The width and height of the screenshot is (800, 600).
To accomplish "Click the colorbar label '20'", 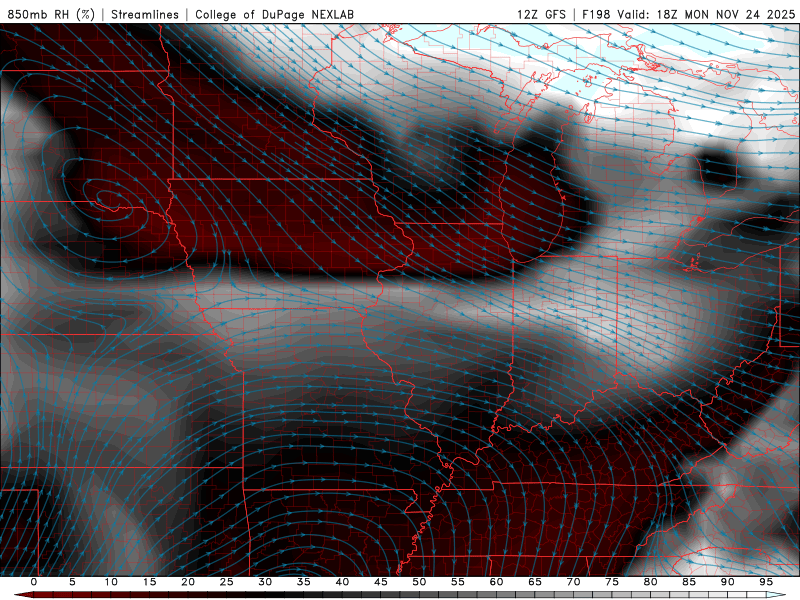I will coord(188,582).
